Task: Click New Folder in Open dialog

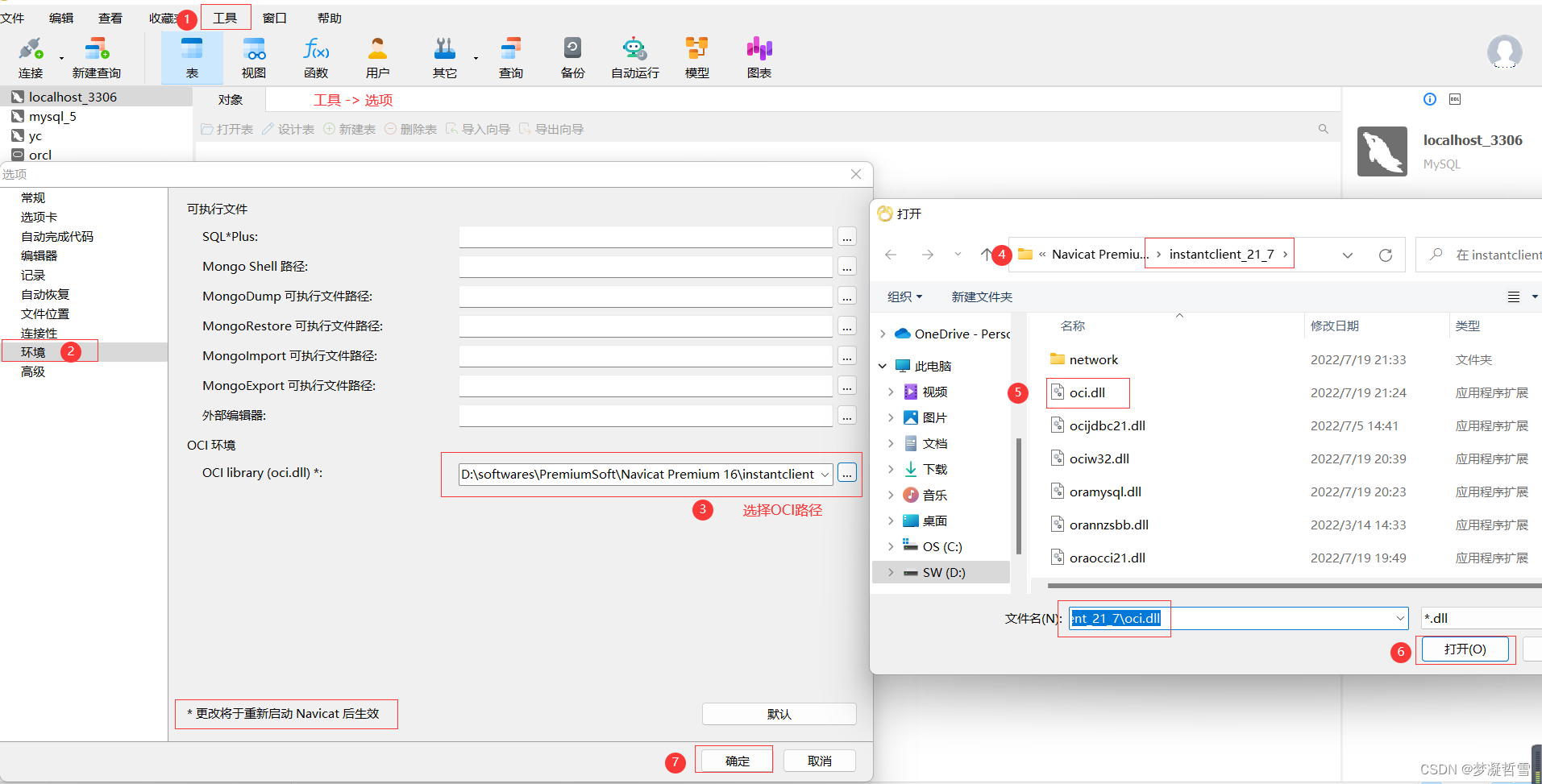Action: point(982,297)
